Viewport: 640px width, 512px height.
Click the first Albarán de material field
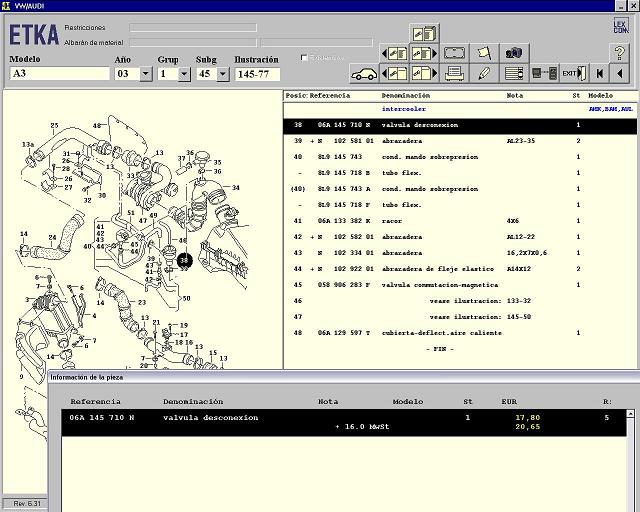click(x=193, y=42)
